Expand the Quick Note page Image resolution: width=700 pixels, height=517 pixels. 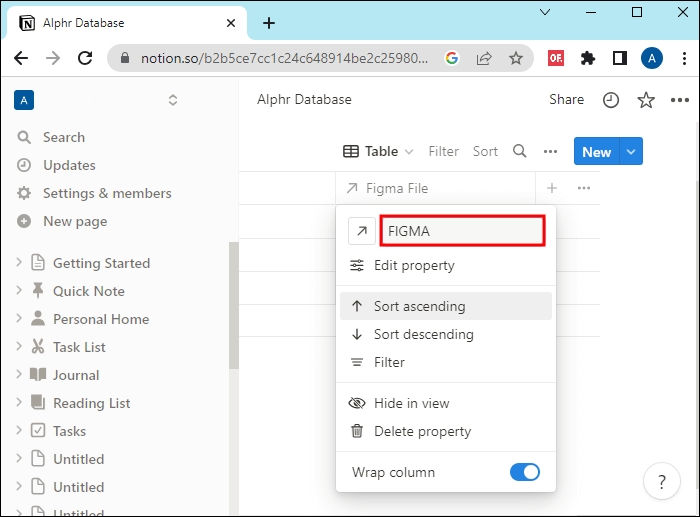pos(19,291)
